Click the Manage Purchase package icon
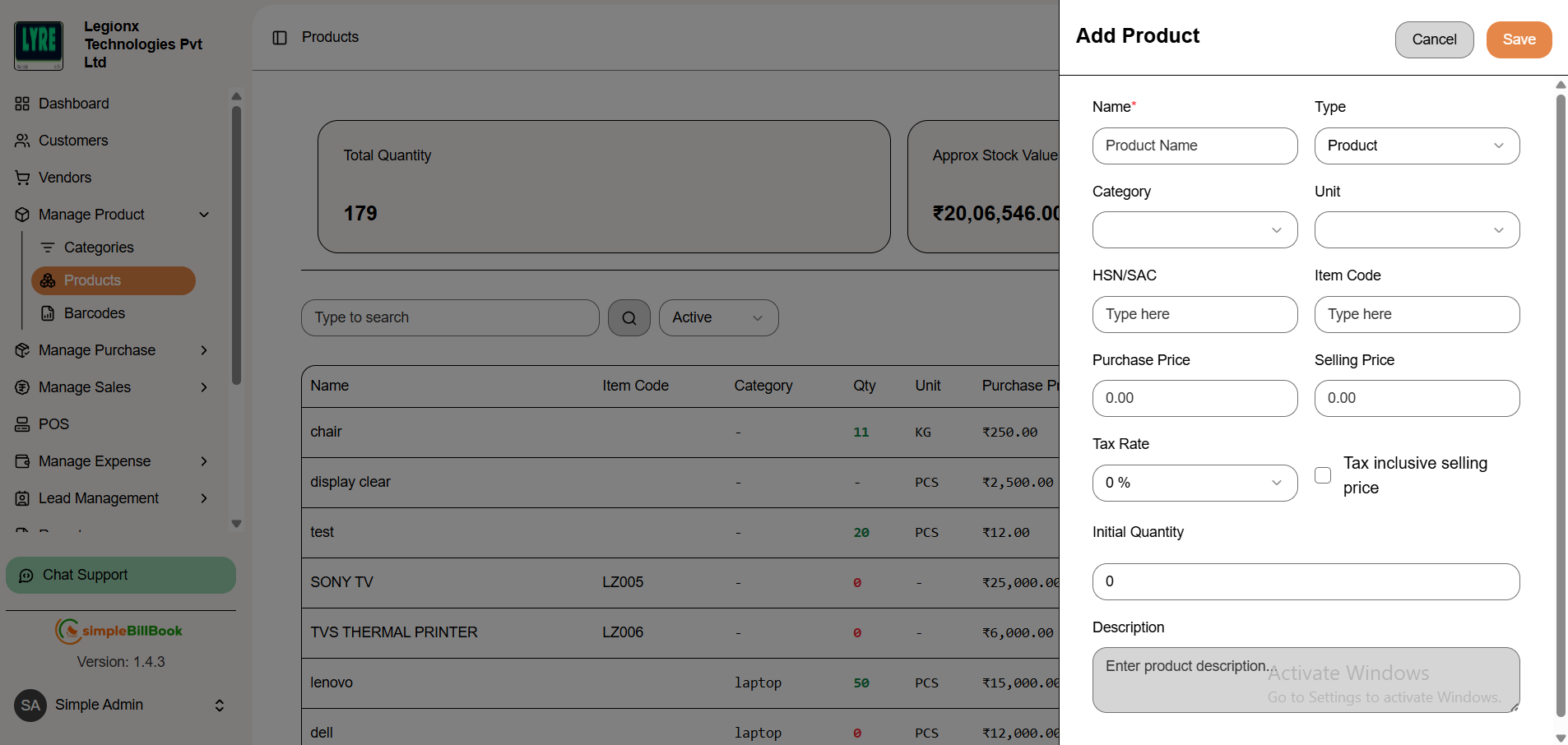1568x745 pixels. coord(22,350)
